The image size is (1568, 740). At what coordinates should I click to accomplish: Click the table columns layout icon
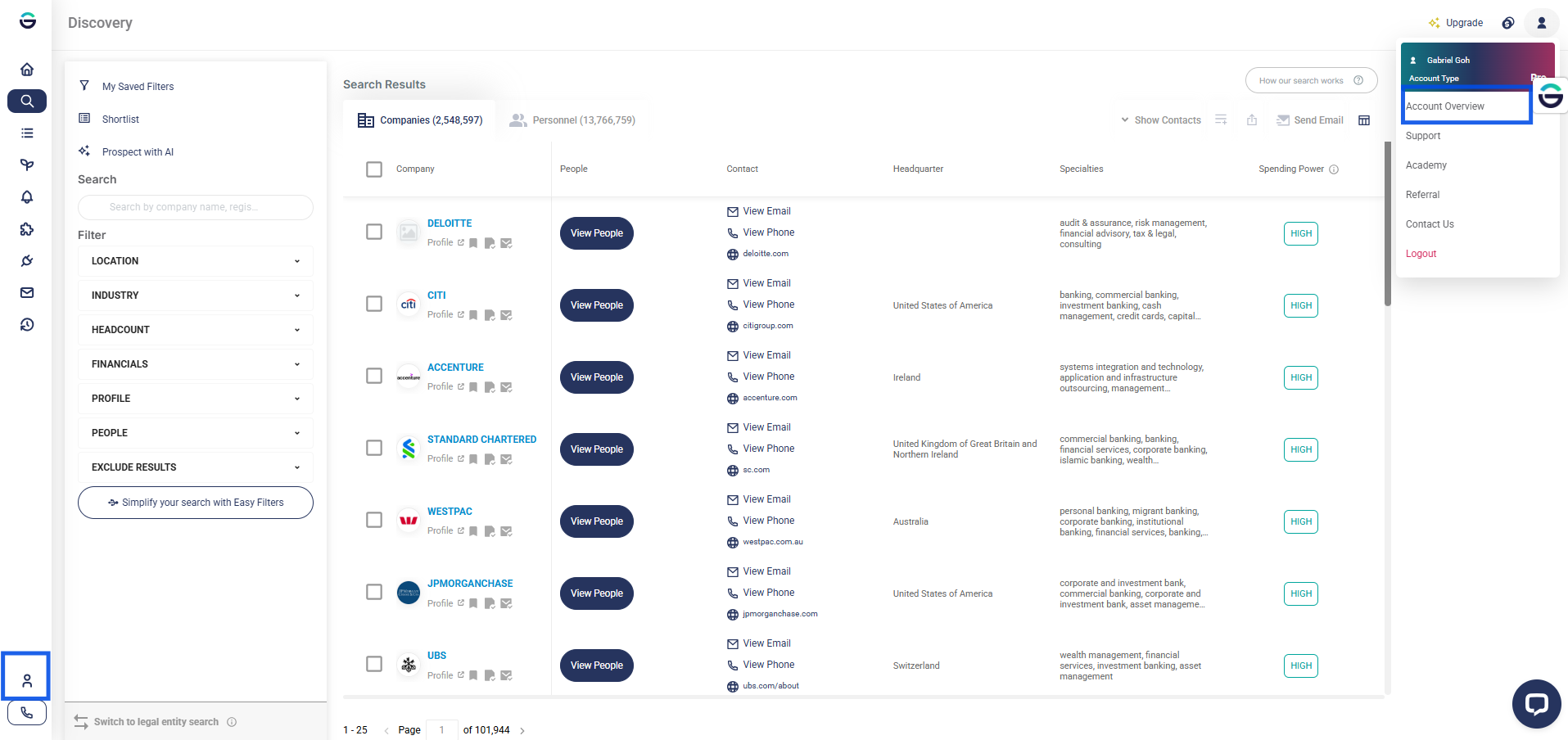coord(1364,120)
